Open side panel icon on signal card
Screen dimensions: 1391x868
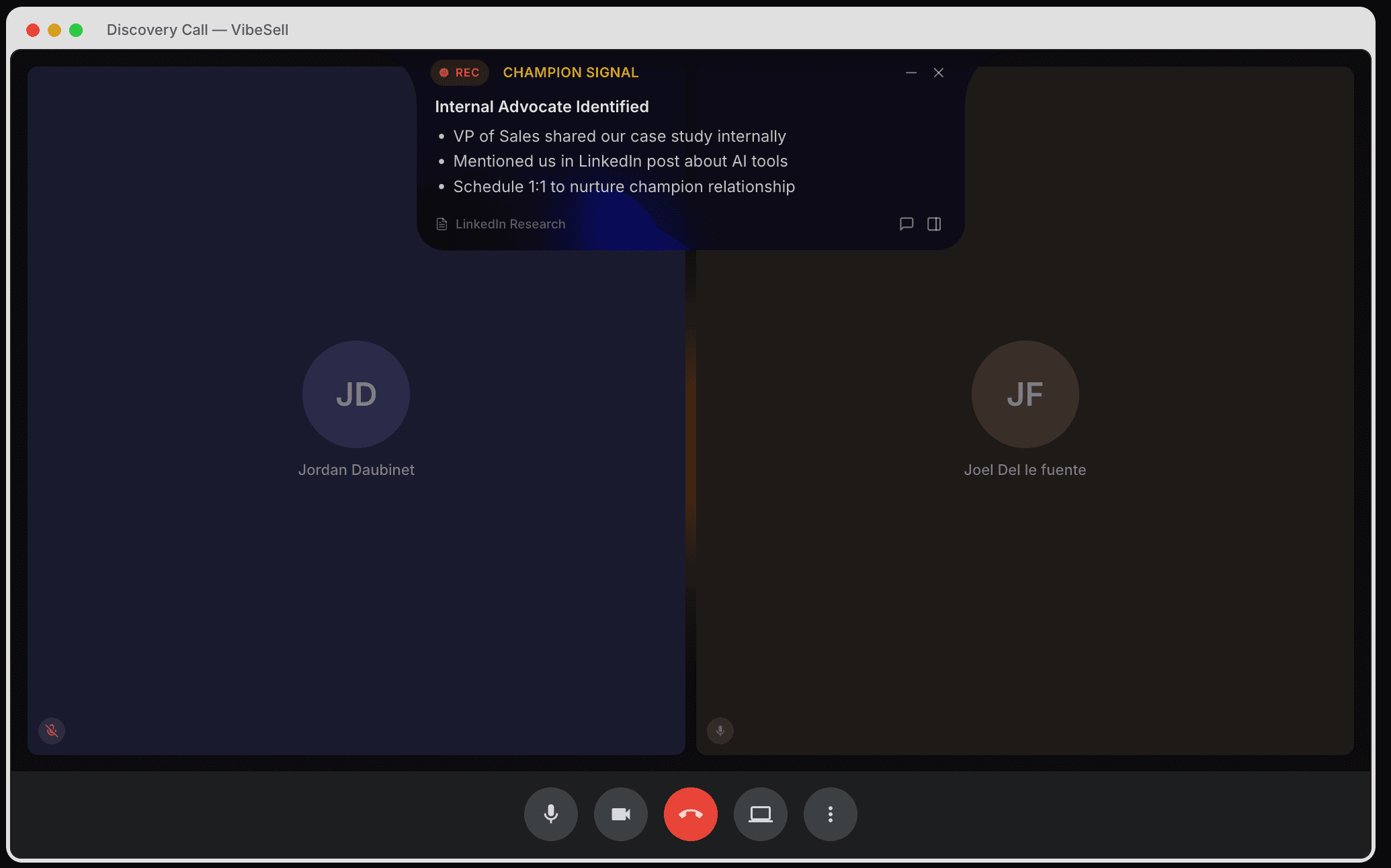pyautogui.click(x=934, y=224)
